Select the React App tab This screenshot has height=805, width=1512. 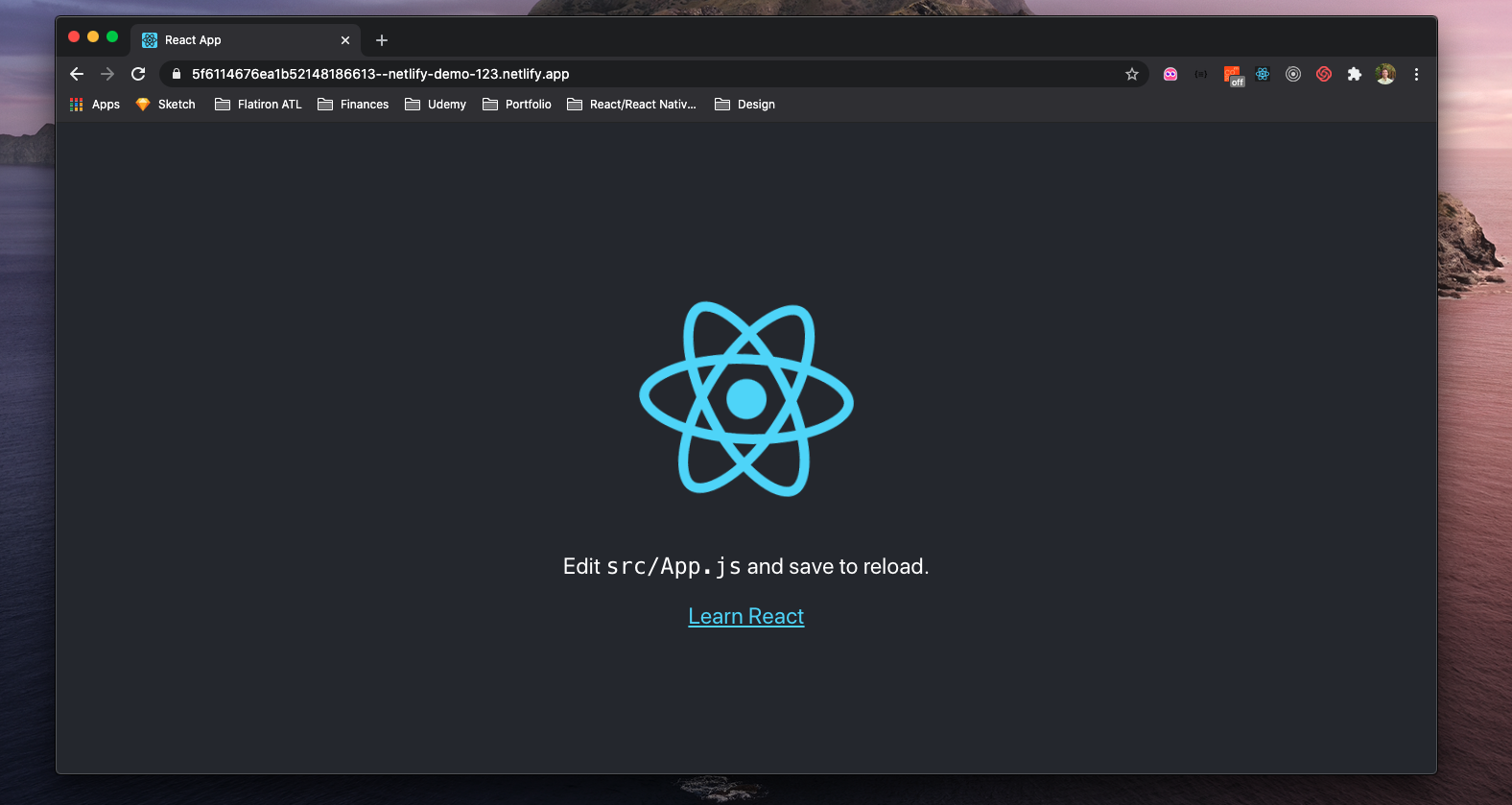[x=246, y=40]
